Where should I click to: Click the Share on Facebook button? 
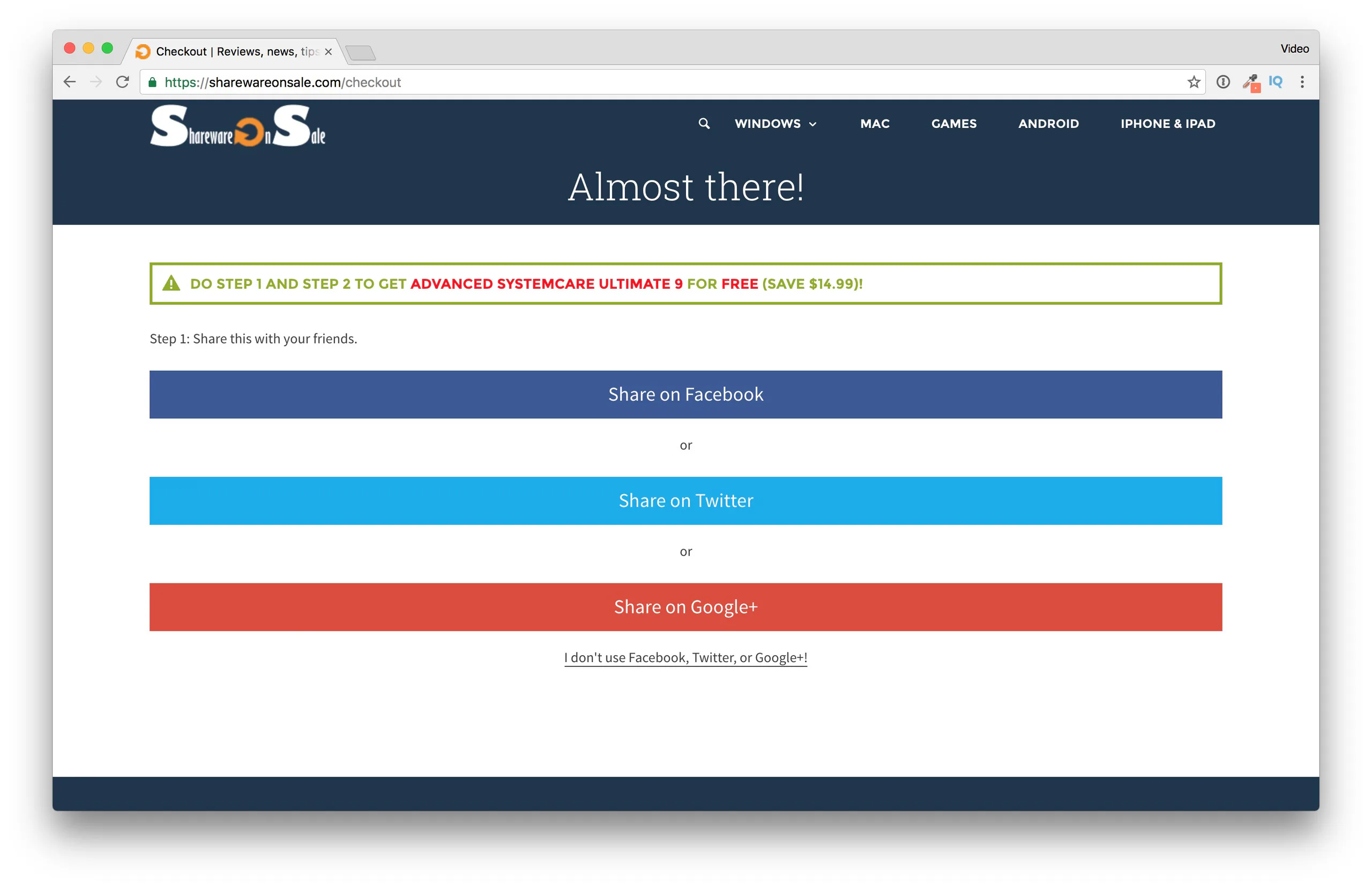coord(685,395)
